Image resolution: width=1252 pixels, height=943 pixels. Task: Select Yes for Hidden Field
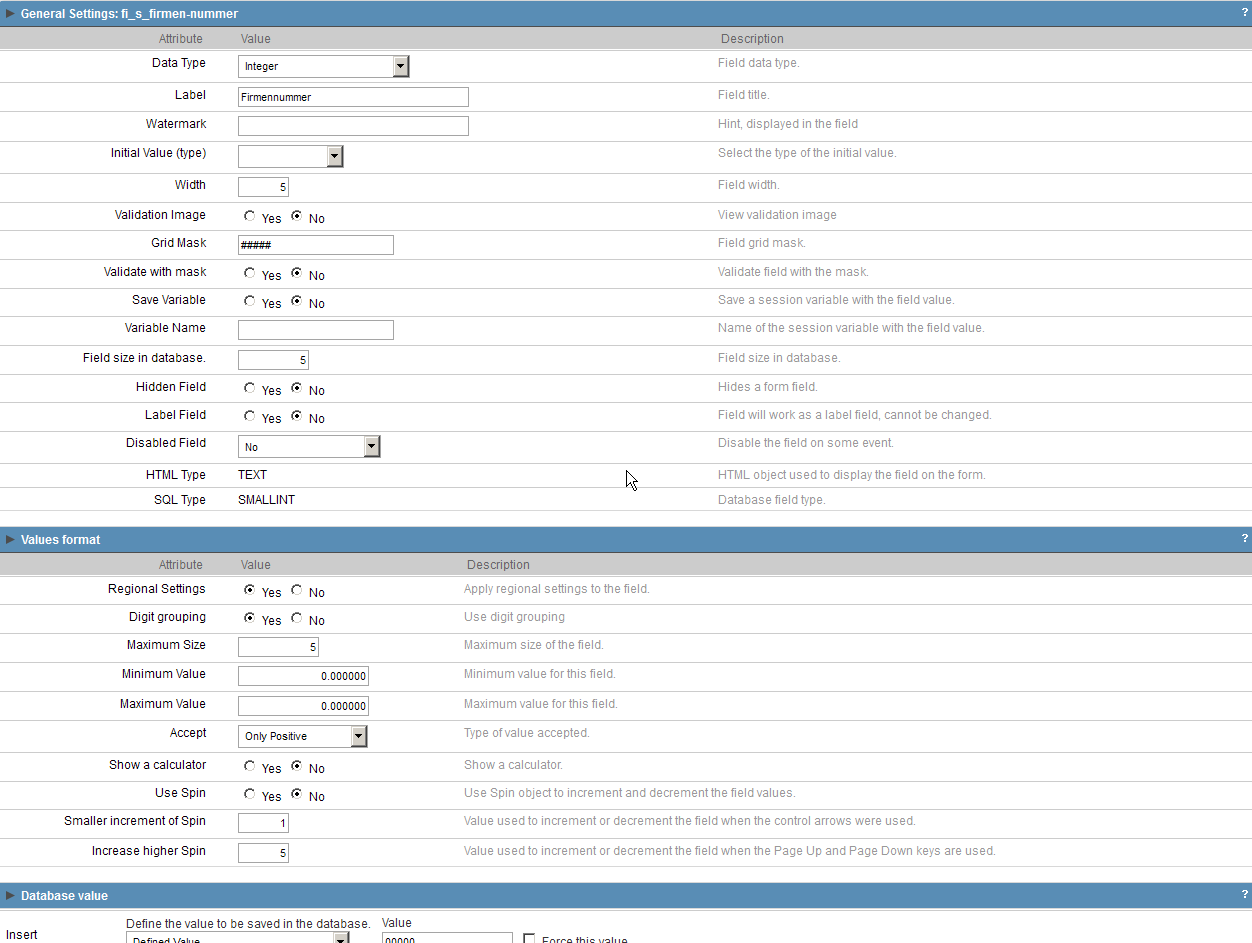point(249,388)
